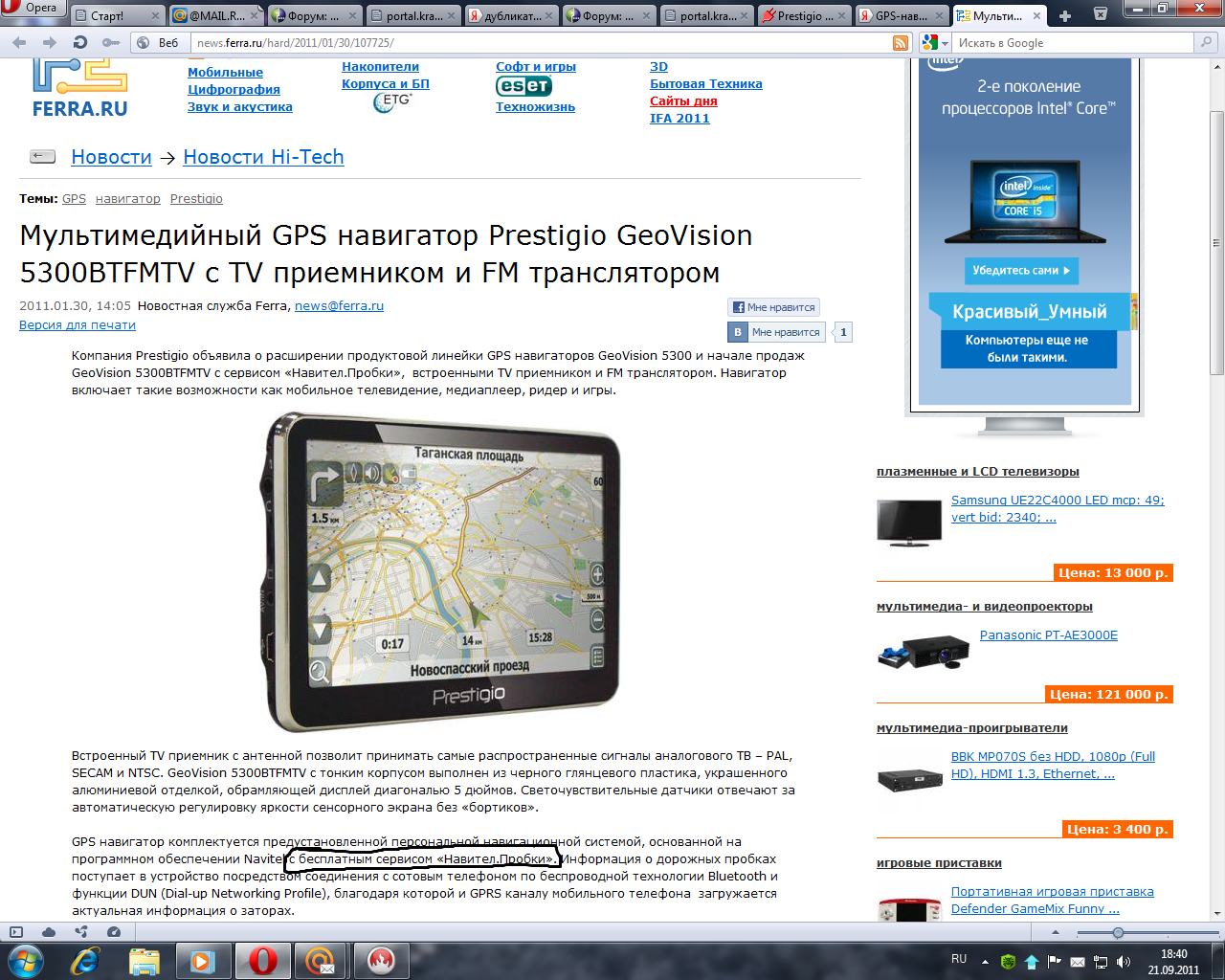The width and height of the screenshot is (1225, 980).
Task: Switch to the Prestigio tab
Action: tap(806, 16)
